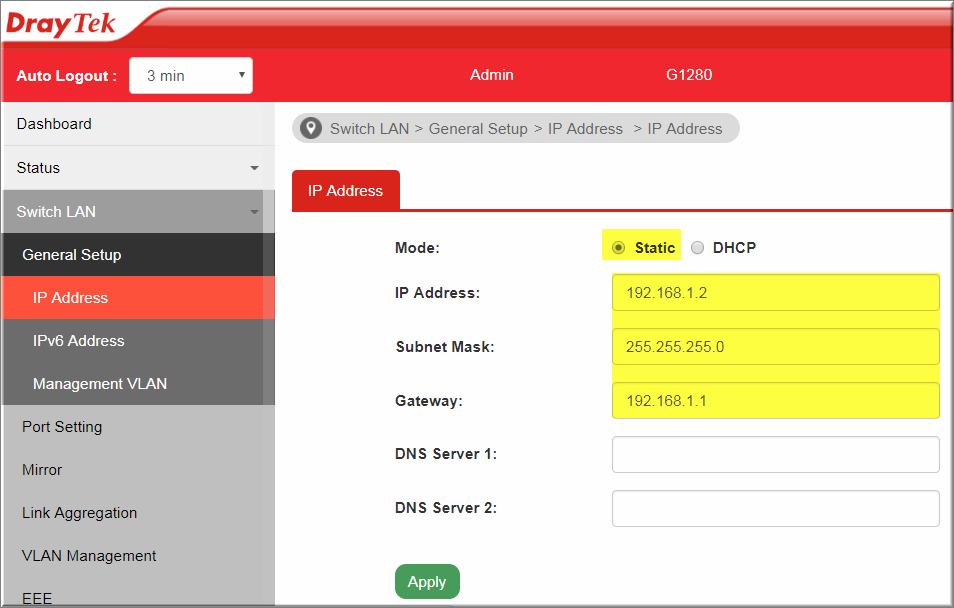Click the Admin label in header

pos(492,75)
